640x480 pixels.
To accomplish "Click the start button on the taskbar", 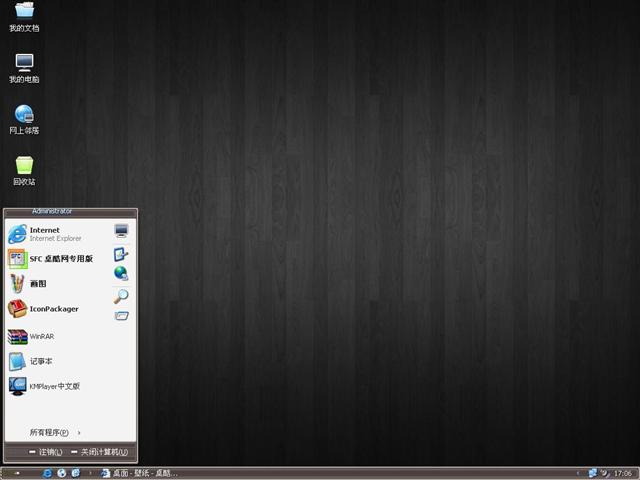I will [x=17, y=473].
